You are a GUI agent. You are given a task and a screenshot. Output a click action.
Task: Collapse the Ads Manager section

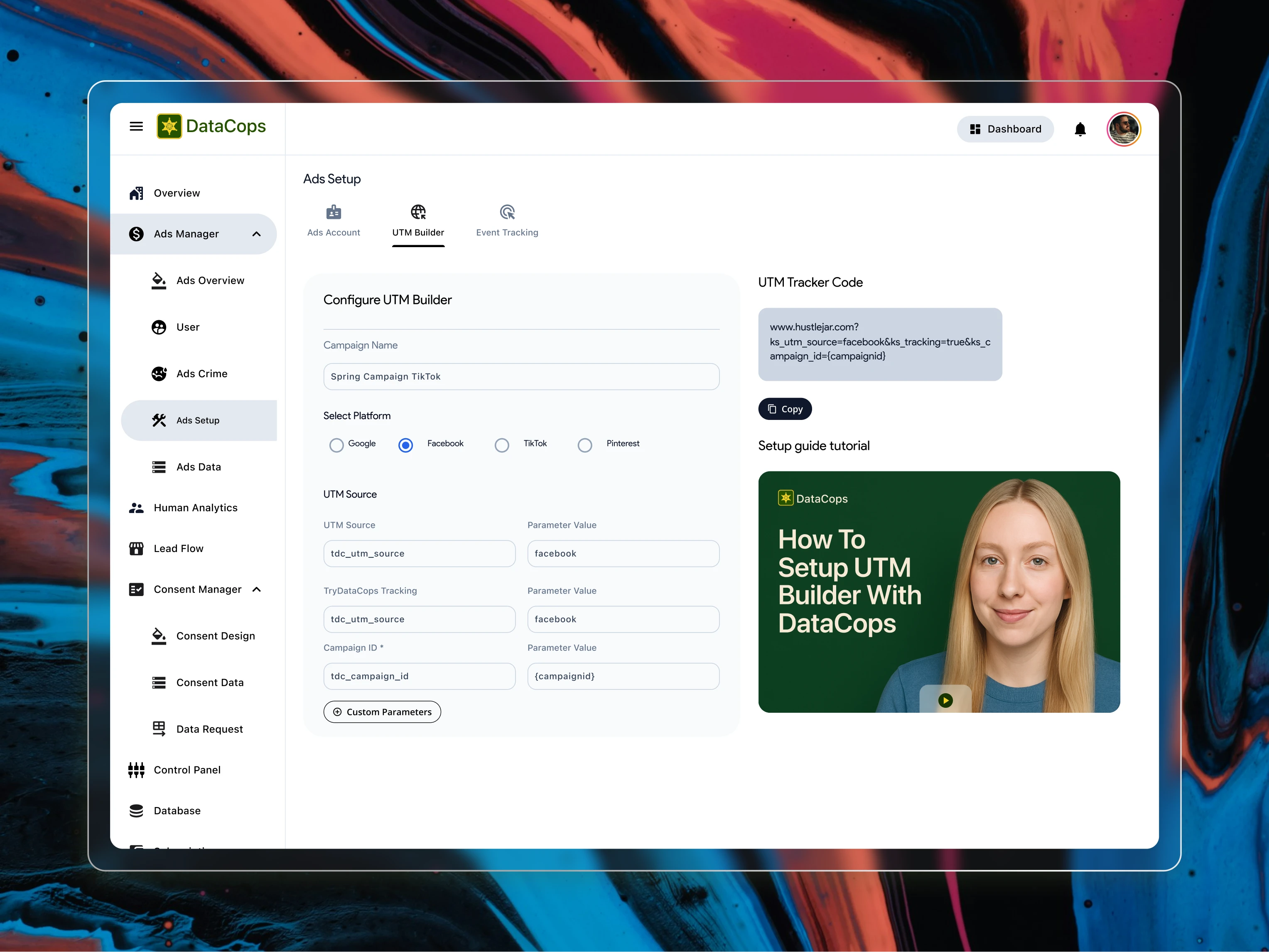(256, 233)
